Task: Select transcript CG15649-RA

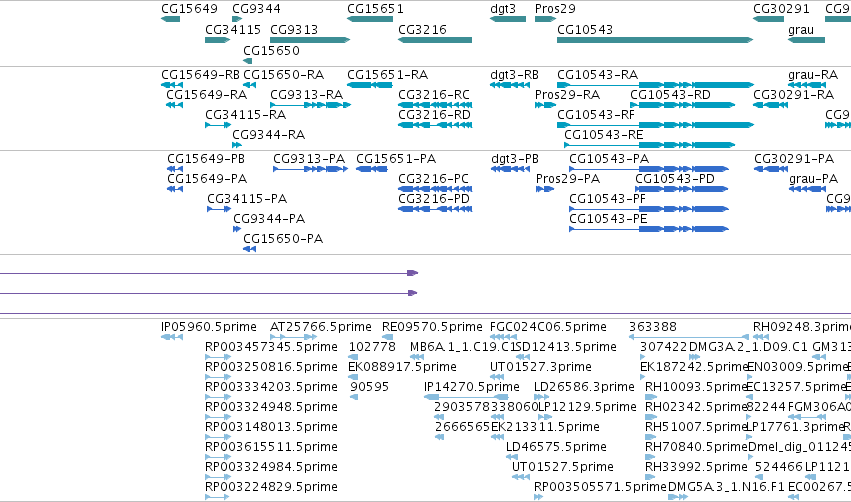Action: pos(174,105)
